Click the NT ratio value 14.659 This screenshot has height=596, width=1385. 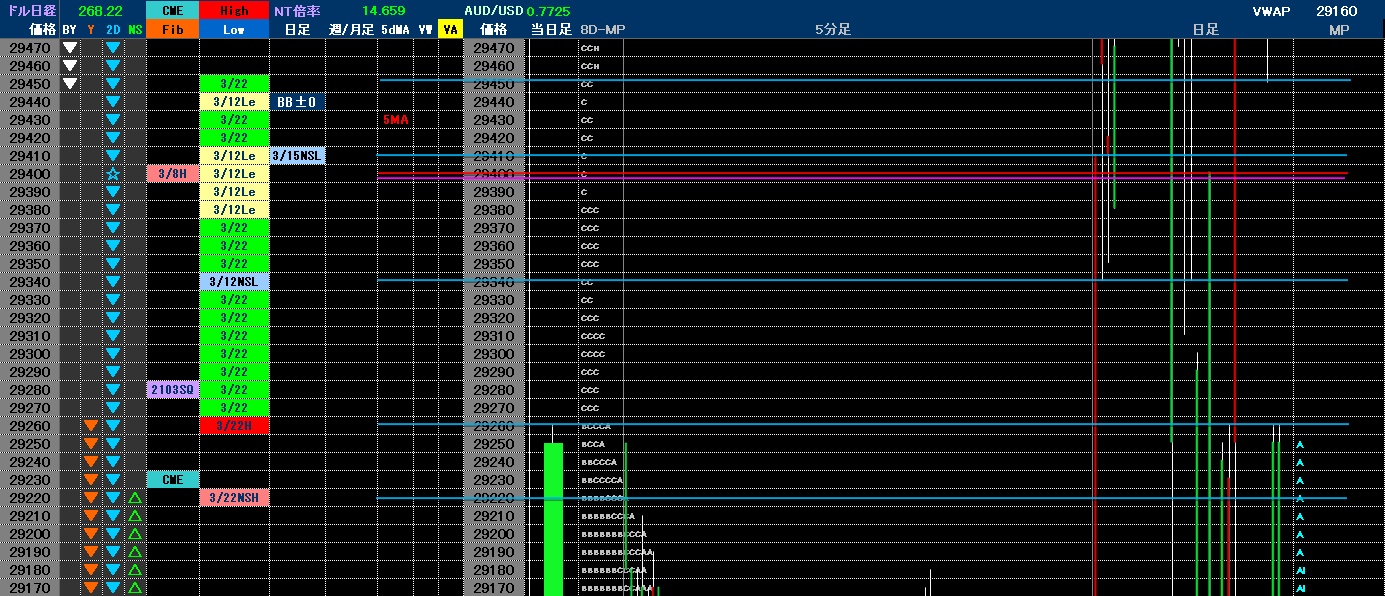(384, 11)
